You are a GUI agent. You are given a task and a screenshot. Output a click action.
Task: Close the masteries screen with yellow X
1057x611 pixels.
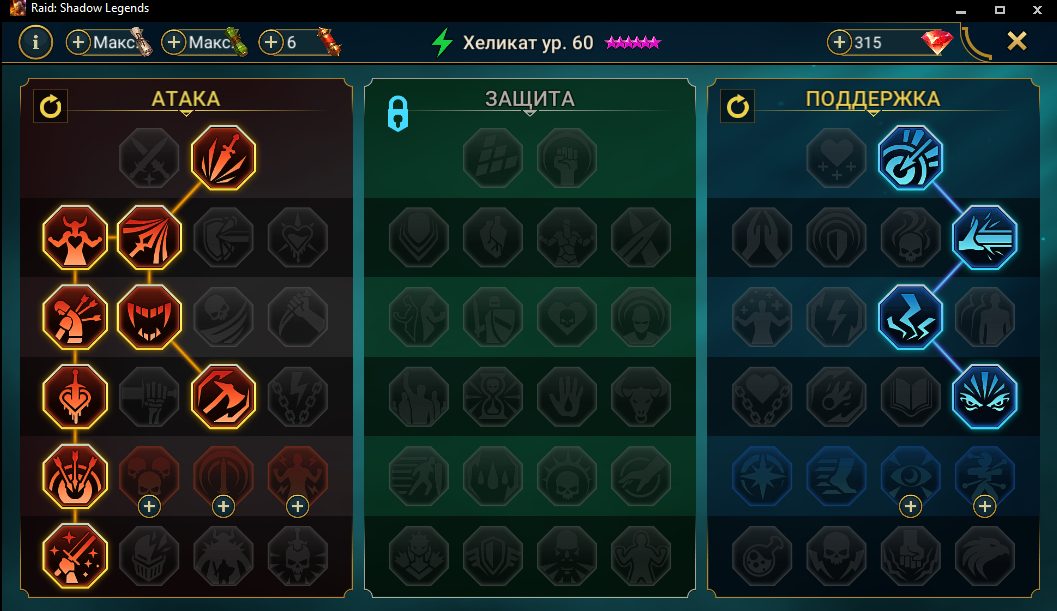(1017, 41)
